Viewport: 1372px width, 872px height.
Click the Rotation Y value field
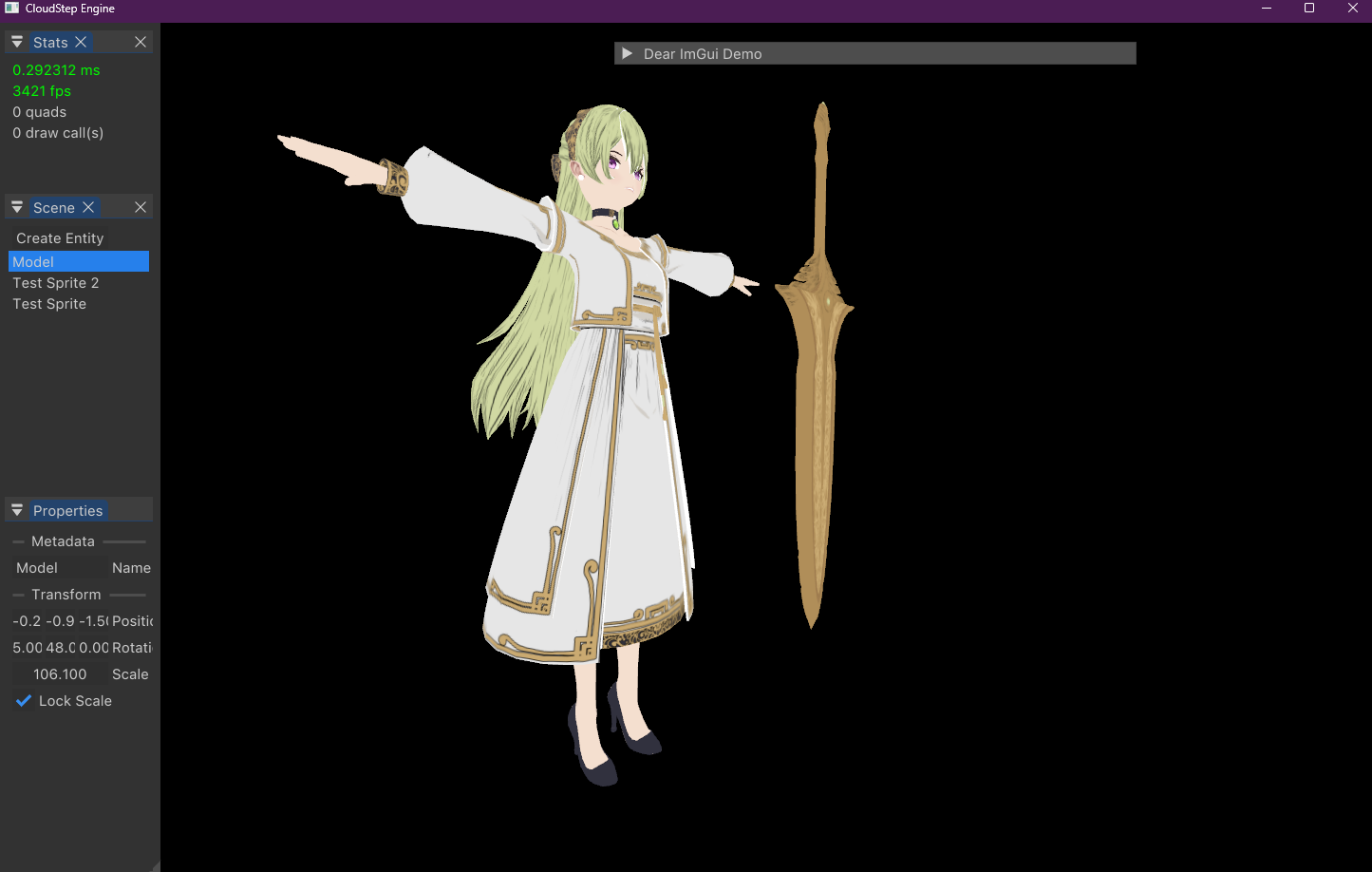(x=60, y=648)
